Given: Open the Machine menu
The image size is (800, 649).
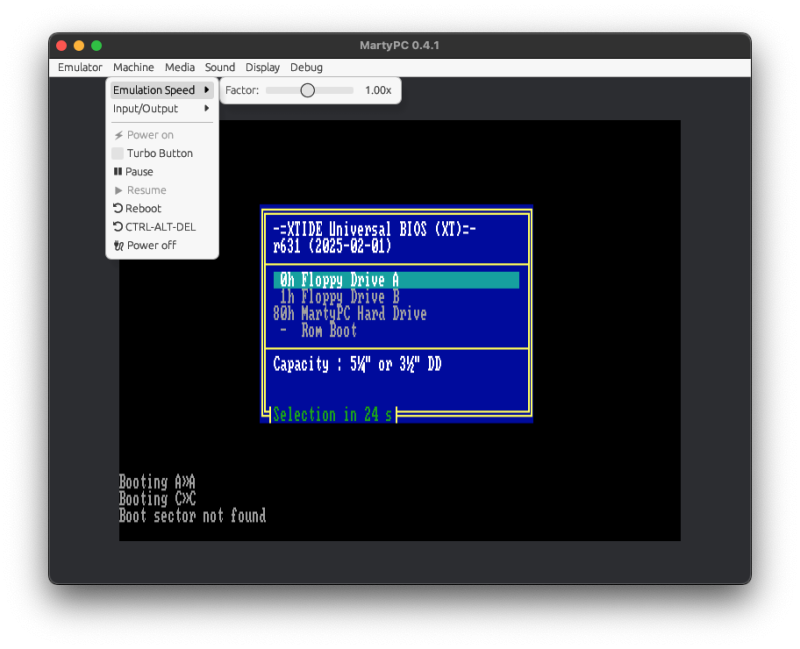Looking at the screenshot, I should 133,67.
